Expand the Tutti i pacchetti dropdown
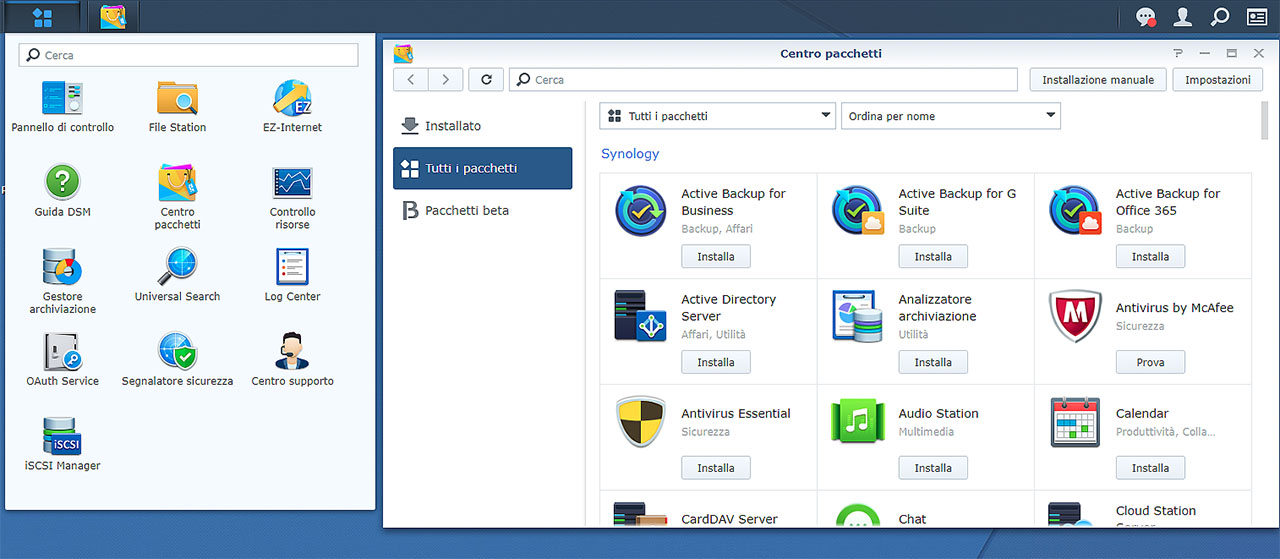This screenshot has height=559, width=1280. 717,116
